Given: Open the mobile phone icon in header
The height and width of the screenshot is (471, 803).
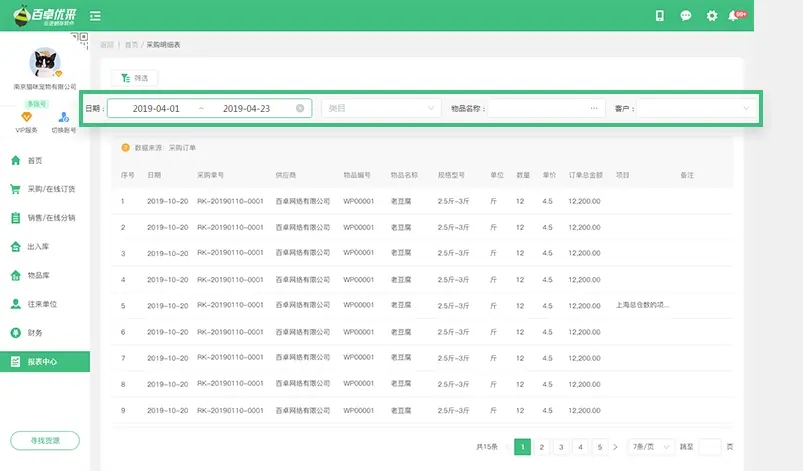Looking at the screenshot, I should [x=660, y=16].
